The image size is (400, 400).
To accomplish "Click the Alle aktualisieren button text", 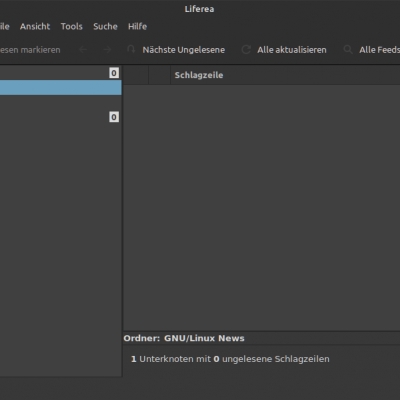I will [292, 50].
